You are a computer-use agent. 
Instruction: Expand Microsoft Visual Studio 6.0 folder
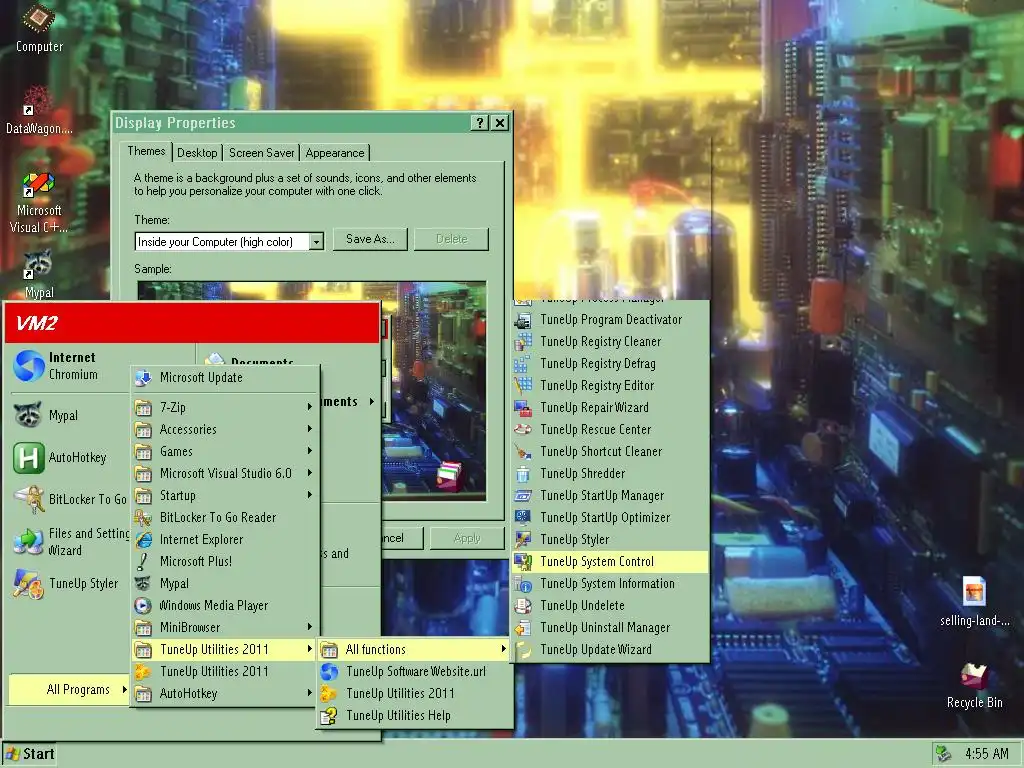[225, 473]
